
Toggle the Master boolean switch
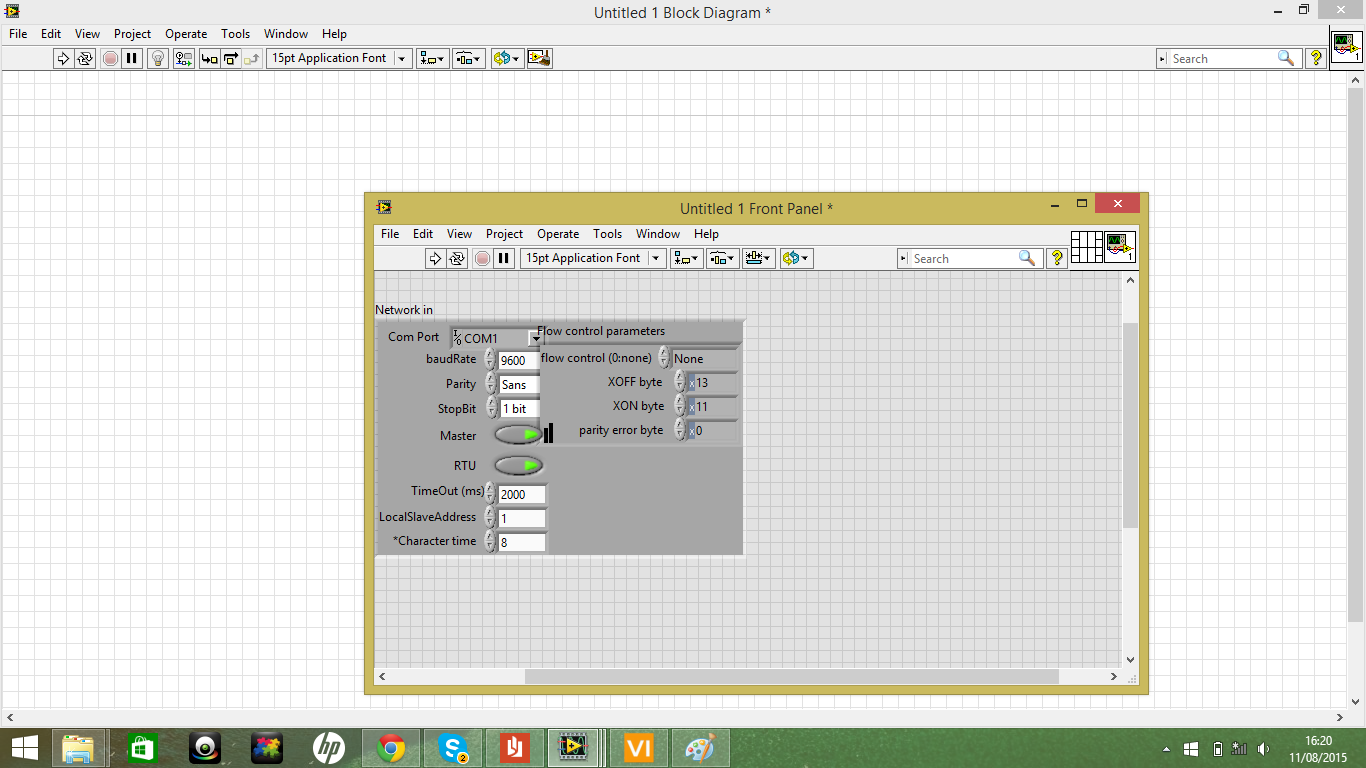[518, 435]
